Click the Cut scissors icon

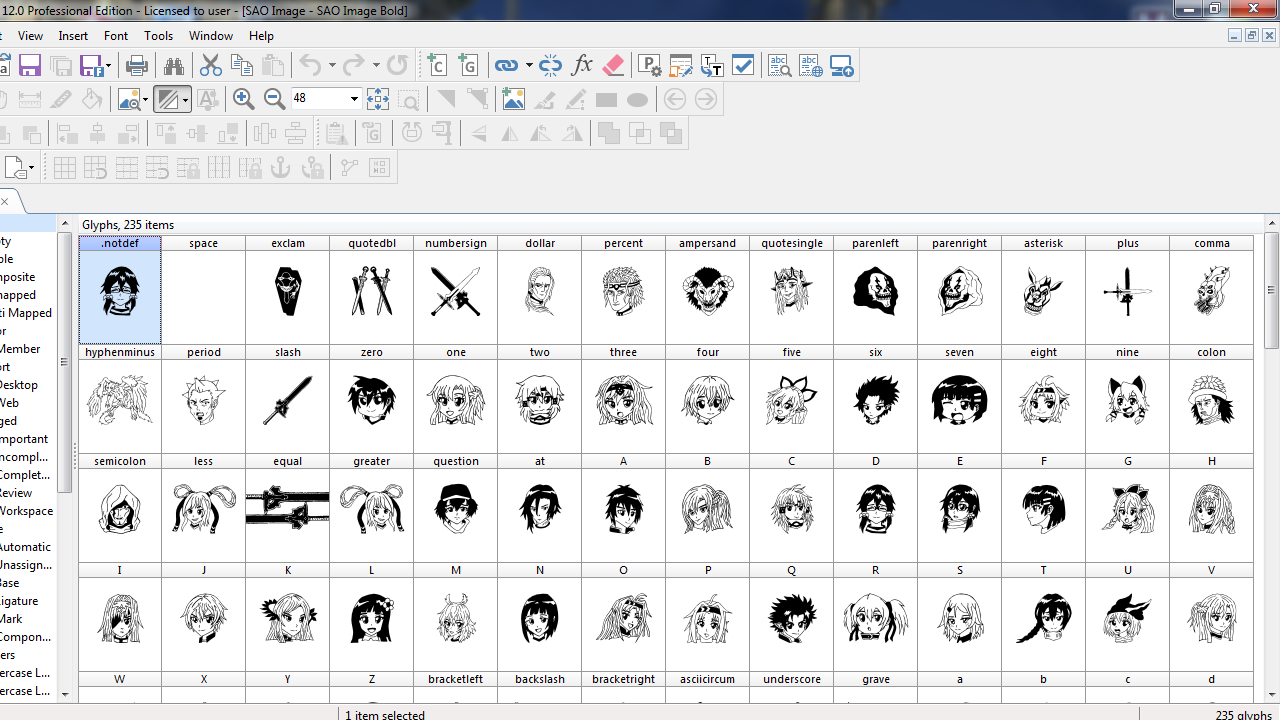point(210,67)
